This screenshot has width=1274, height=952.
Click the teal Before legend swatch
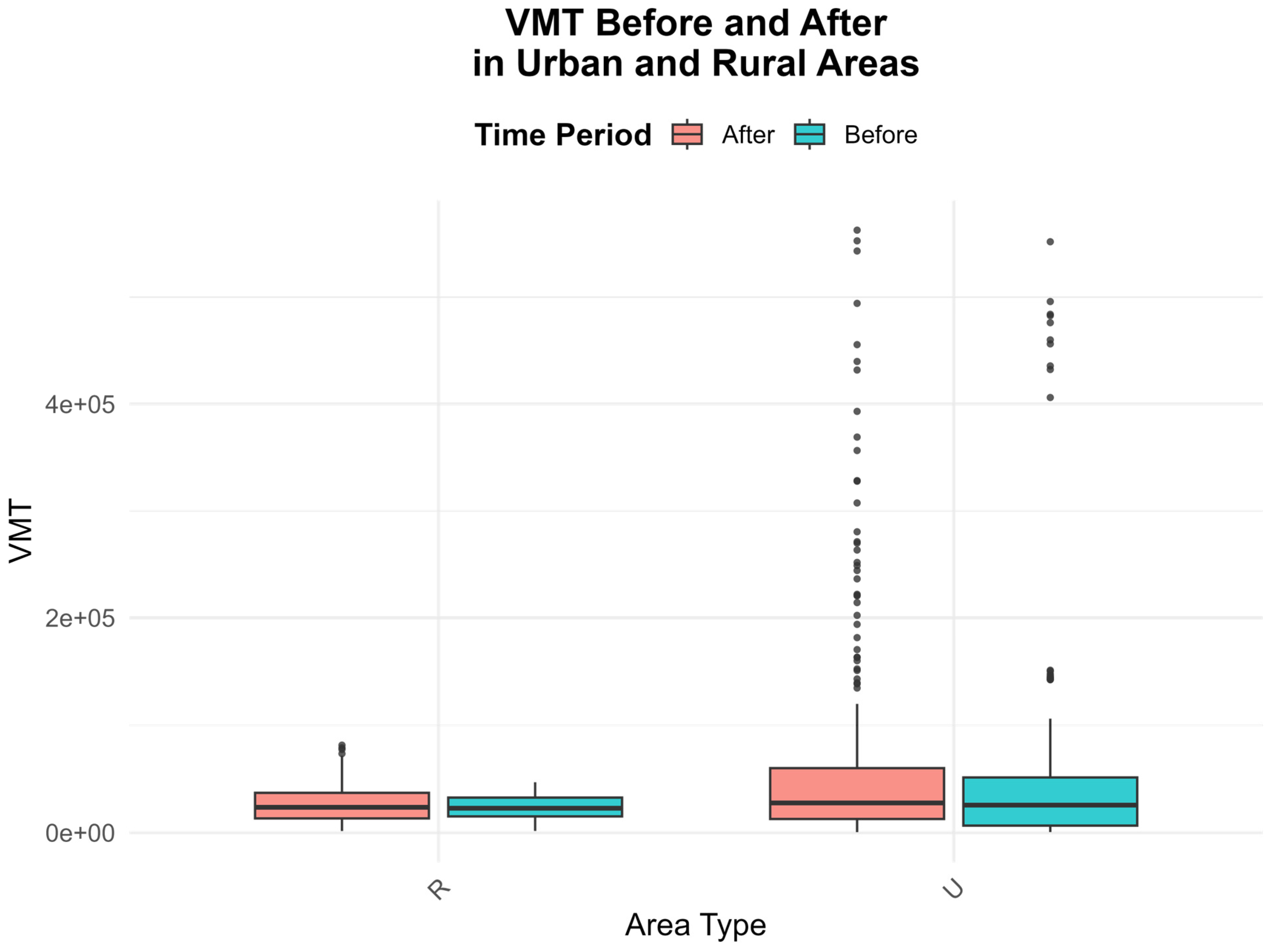pyautogui.click(x=809, y=135)
